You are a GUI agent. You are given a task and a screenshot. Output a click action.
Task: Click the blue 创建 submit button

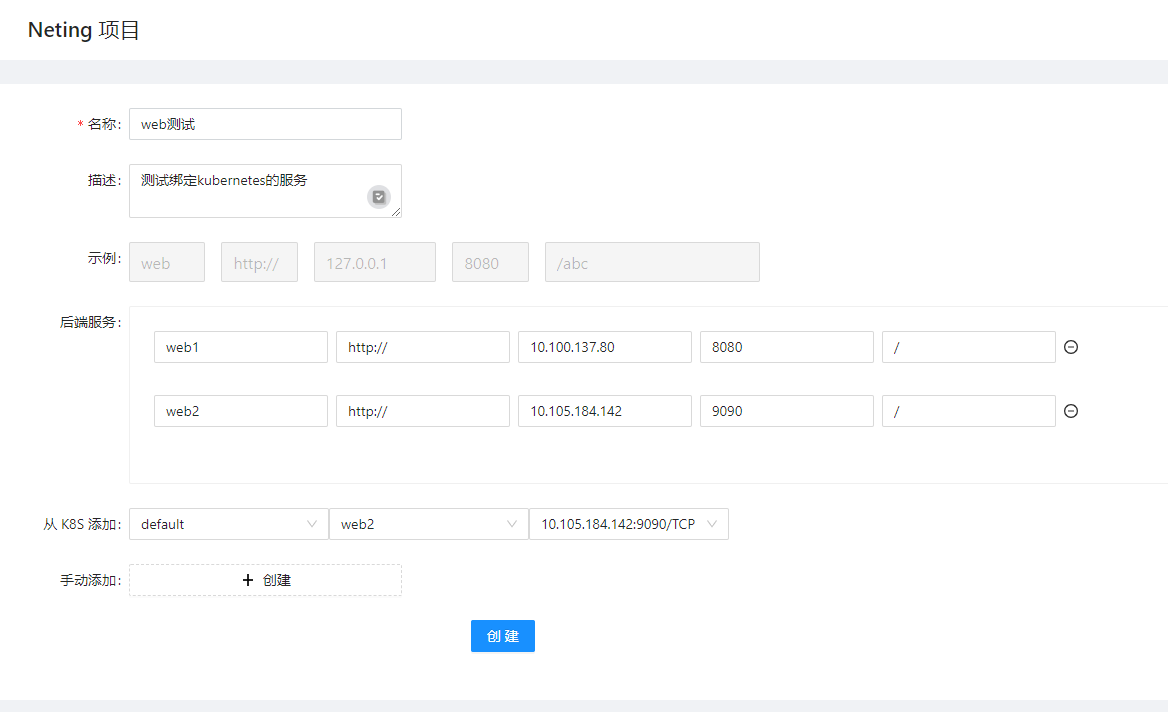click(x=502, y=636)
